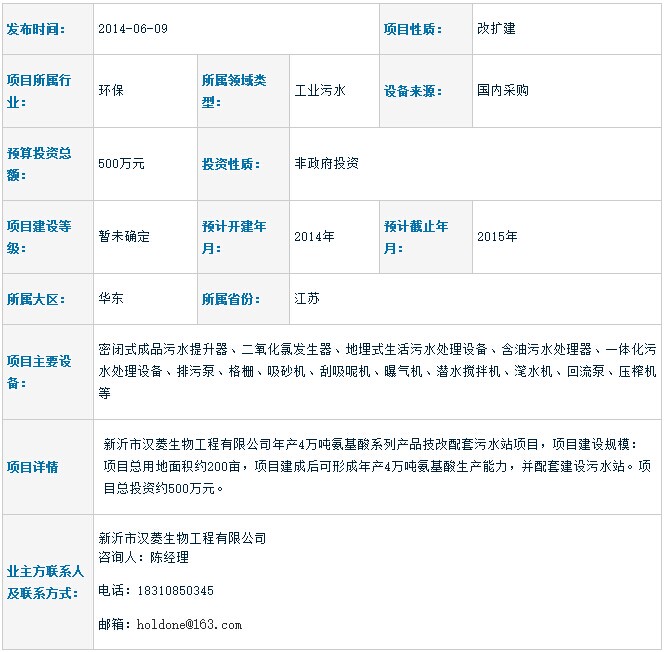Click the 预计开建年月 label

coord(234,237)
